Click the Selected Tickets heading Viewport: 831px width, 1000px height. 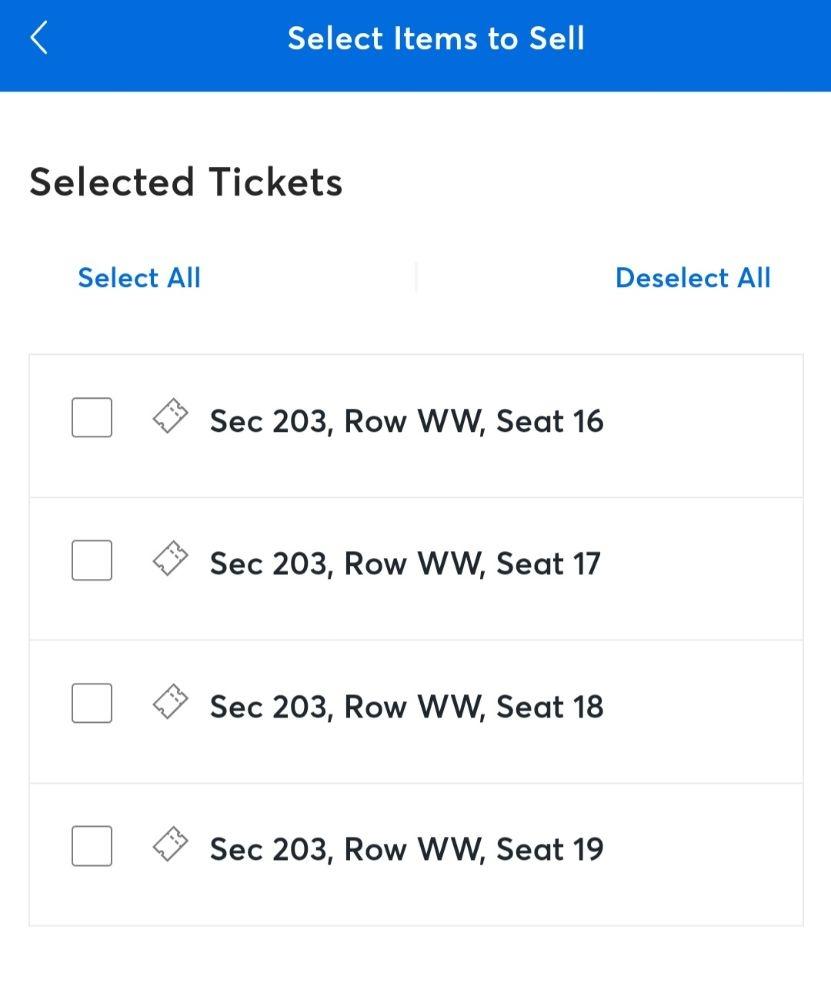coord(186,183)
